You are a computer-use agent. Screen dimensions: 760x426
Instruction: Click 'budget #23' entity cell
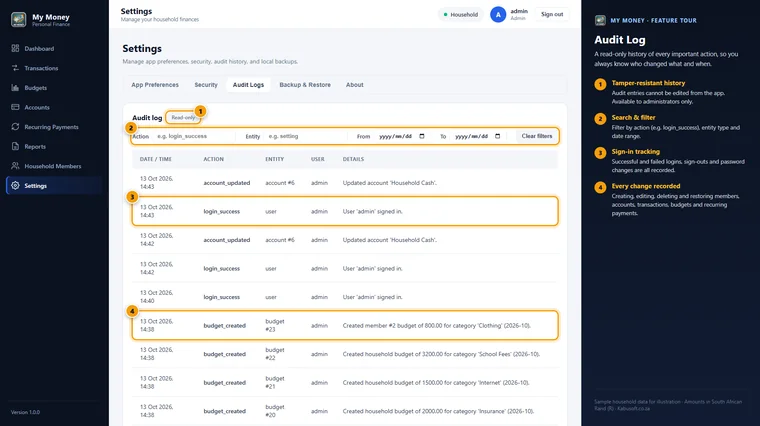pyautogui.click(x=275, y=325)
